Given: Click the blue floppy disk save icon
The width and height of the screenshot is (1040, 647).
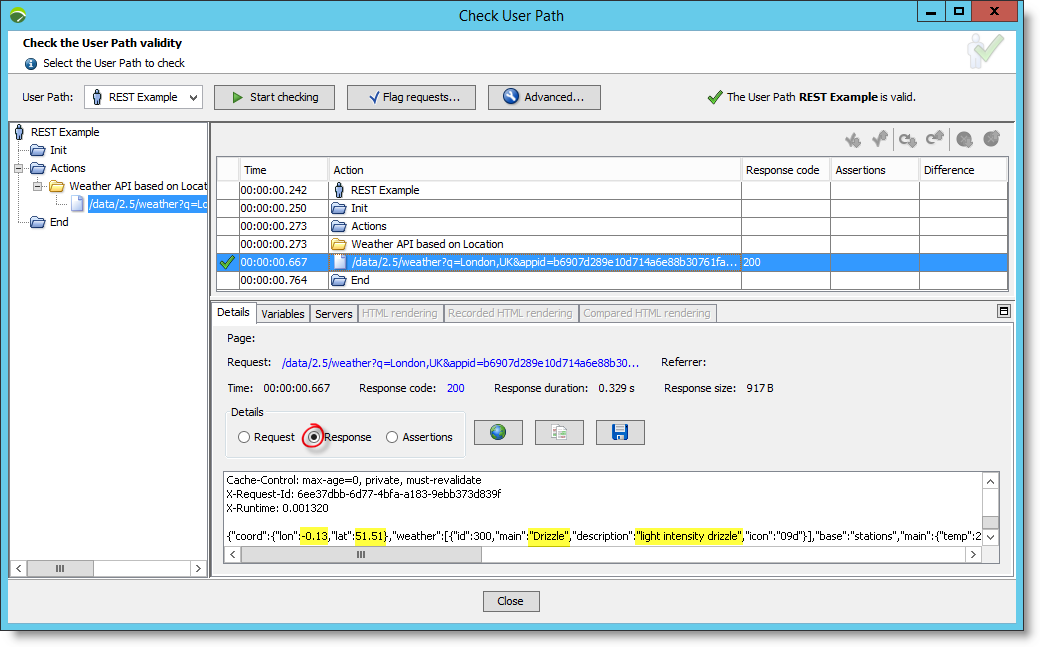Looking at the screenshot, I should [620, 432].
